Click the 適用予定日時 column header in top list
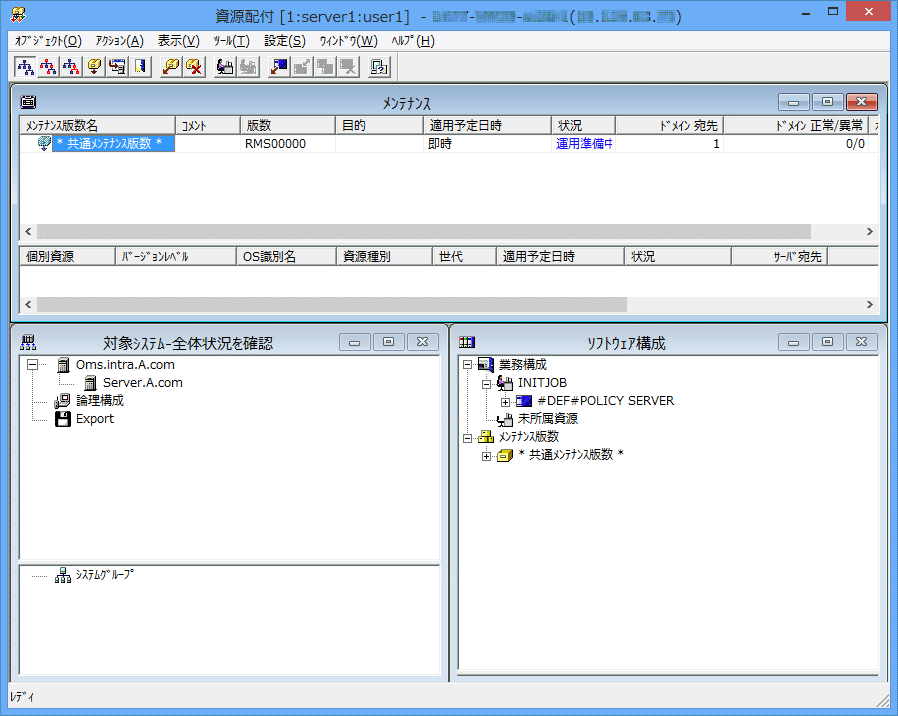898x716 pixels. point(486,126)
